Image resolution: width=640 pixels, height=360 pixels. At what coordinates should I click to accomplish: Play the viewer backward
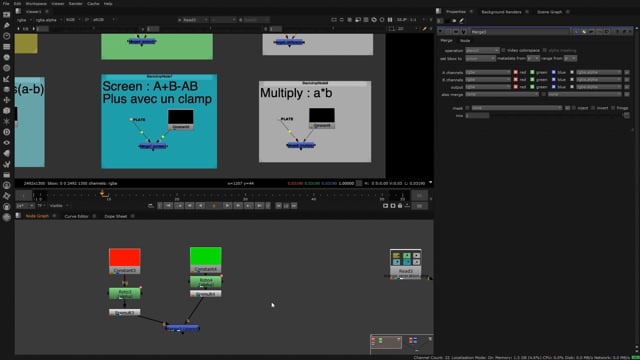coord(200,206)
